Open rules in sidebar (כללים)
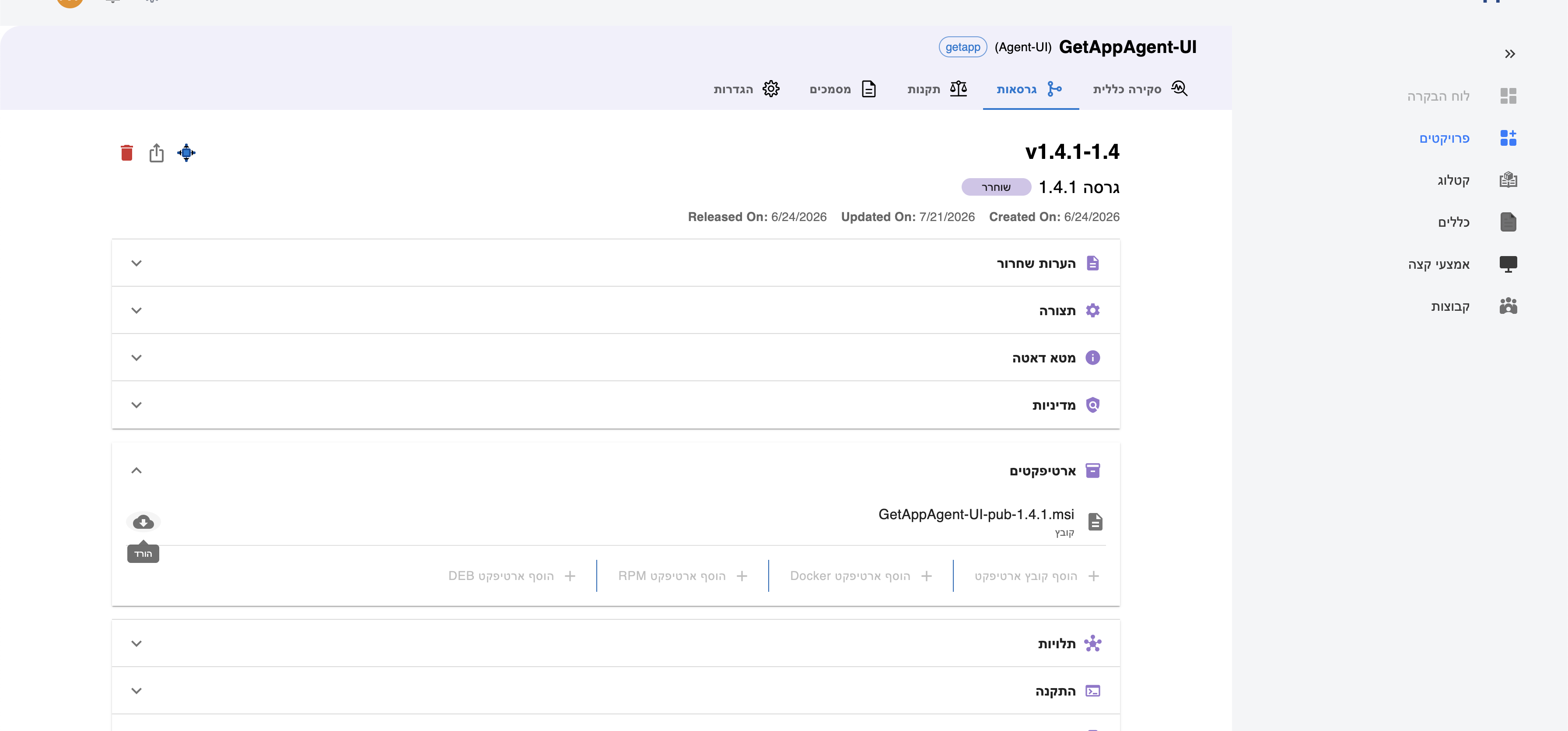The width and height of the screenshot is (1568, 731). pyautogui.click(x=1453, y=222)
